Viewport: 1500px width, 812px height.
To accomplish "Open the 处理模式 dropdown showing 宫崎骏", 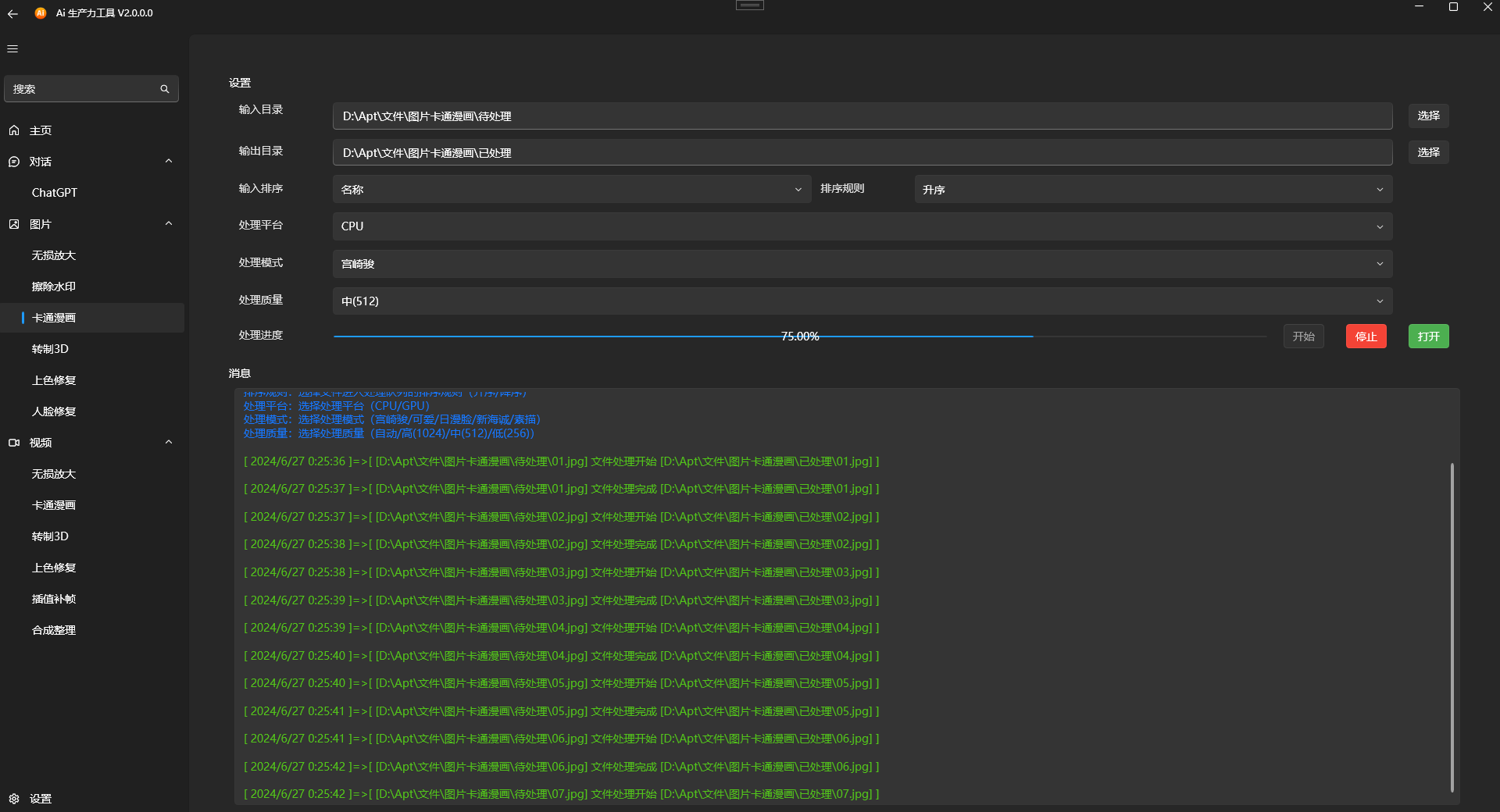I will pos(862,264).
